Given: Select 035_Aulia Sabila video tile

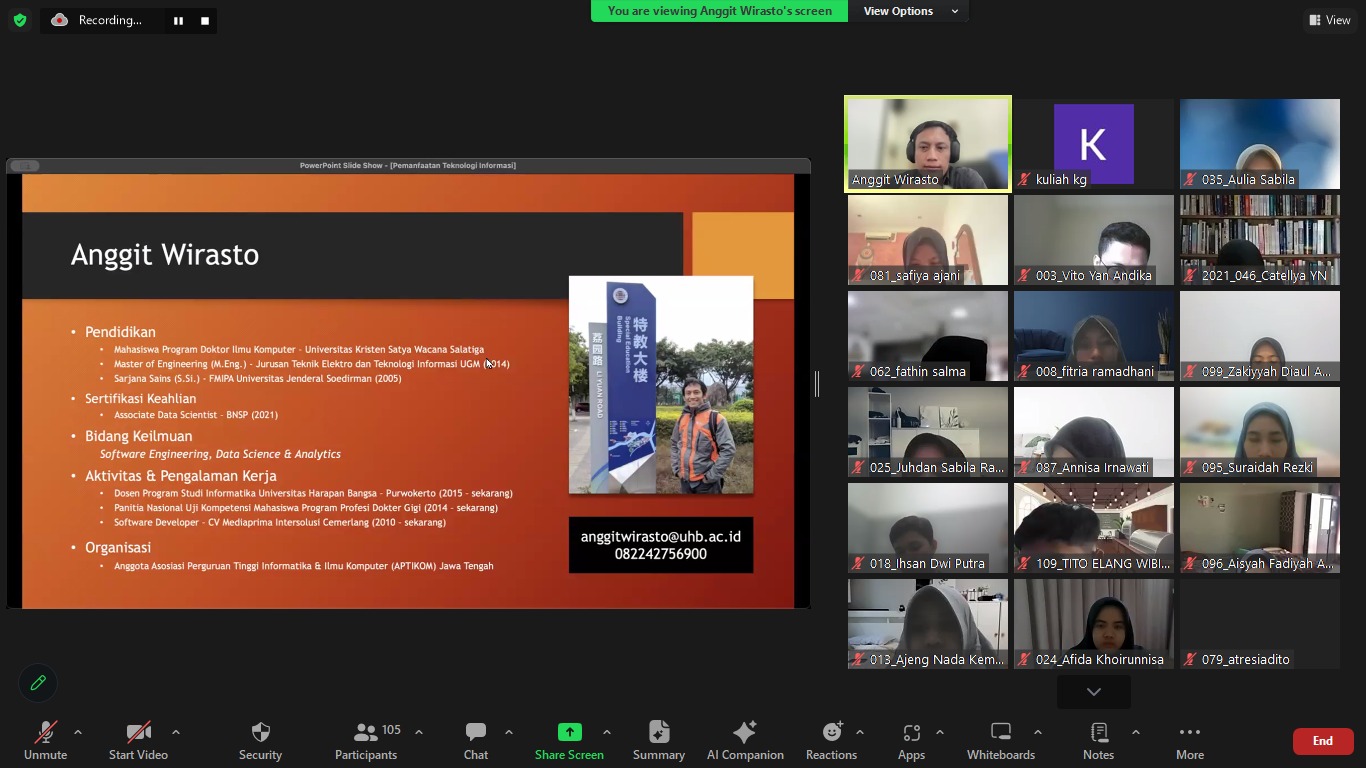Looking at the screenshot, I should (x=1260, y=144).
